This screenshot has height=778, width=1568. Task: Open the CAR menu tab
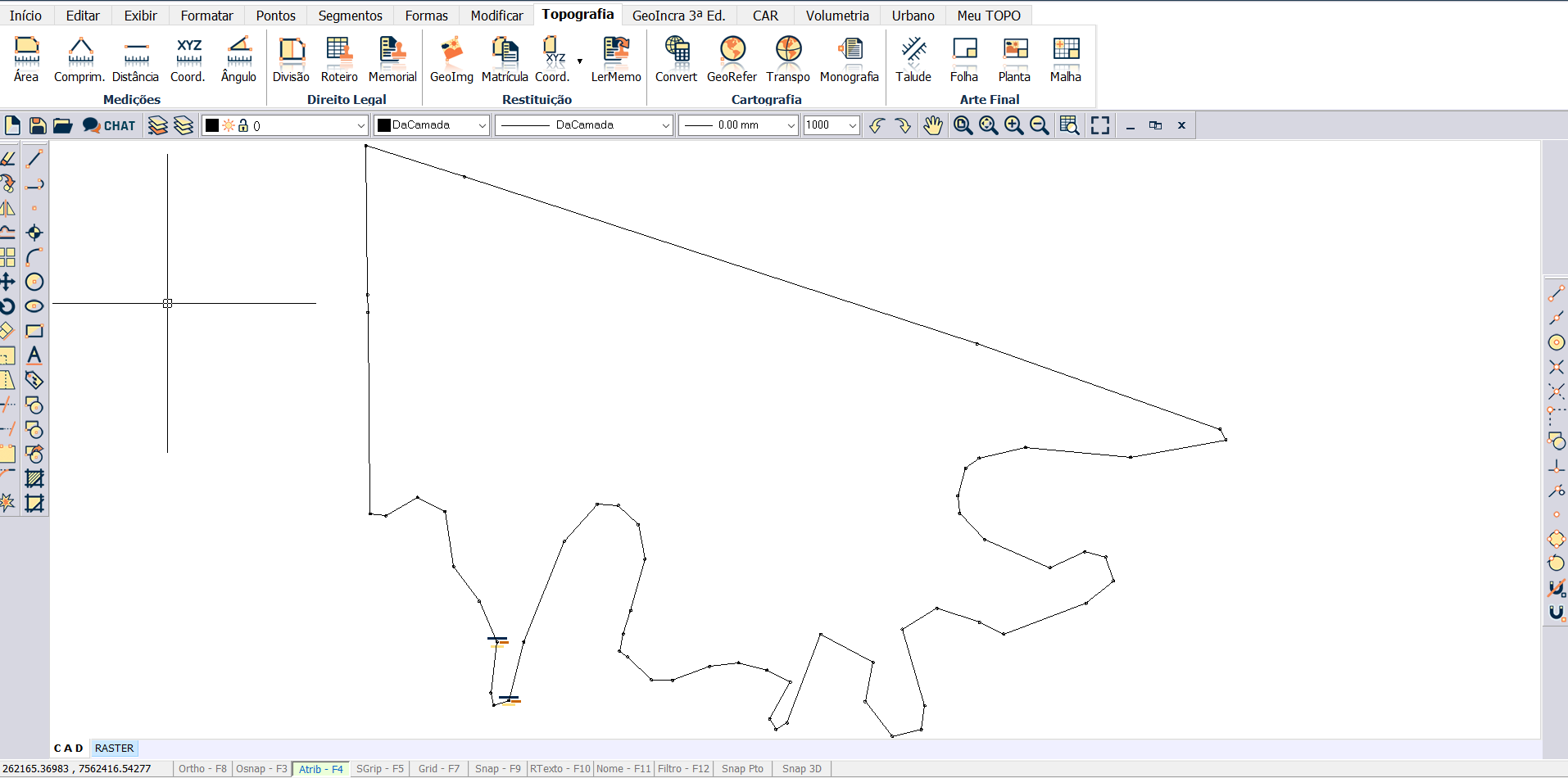pos(764,15)
